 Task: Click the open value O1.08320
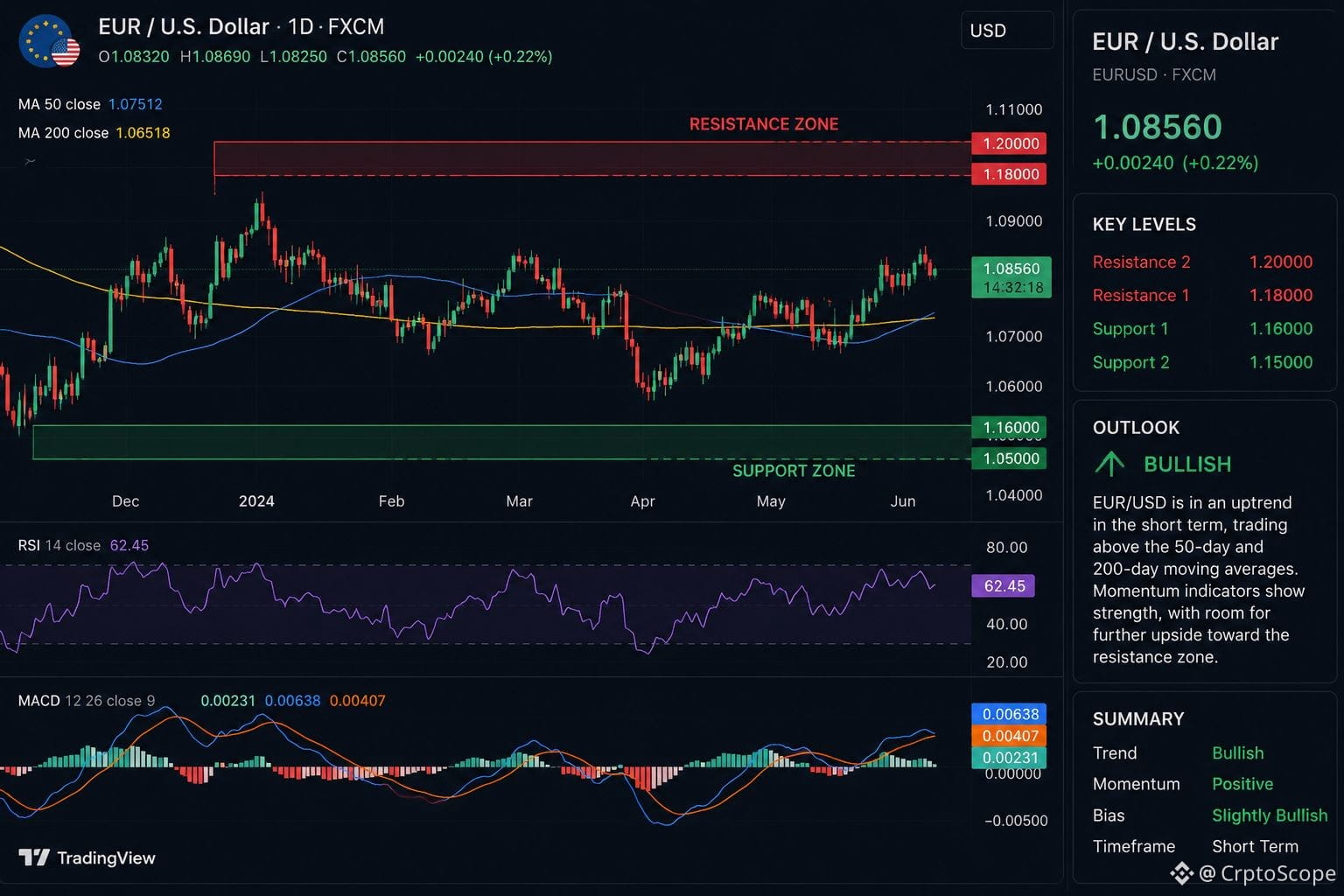134,57
